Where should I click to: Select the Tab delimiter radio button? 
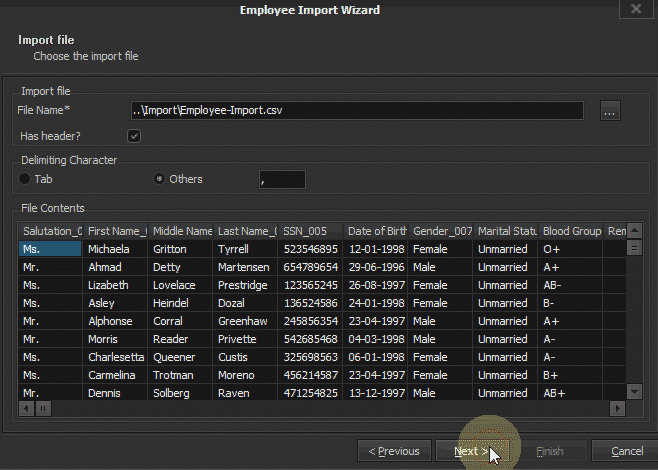(x=25, y=179)
